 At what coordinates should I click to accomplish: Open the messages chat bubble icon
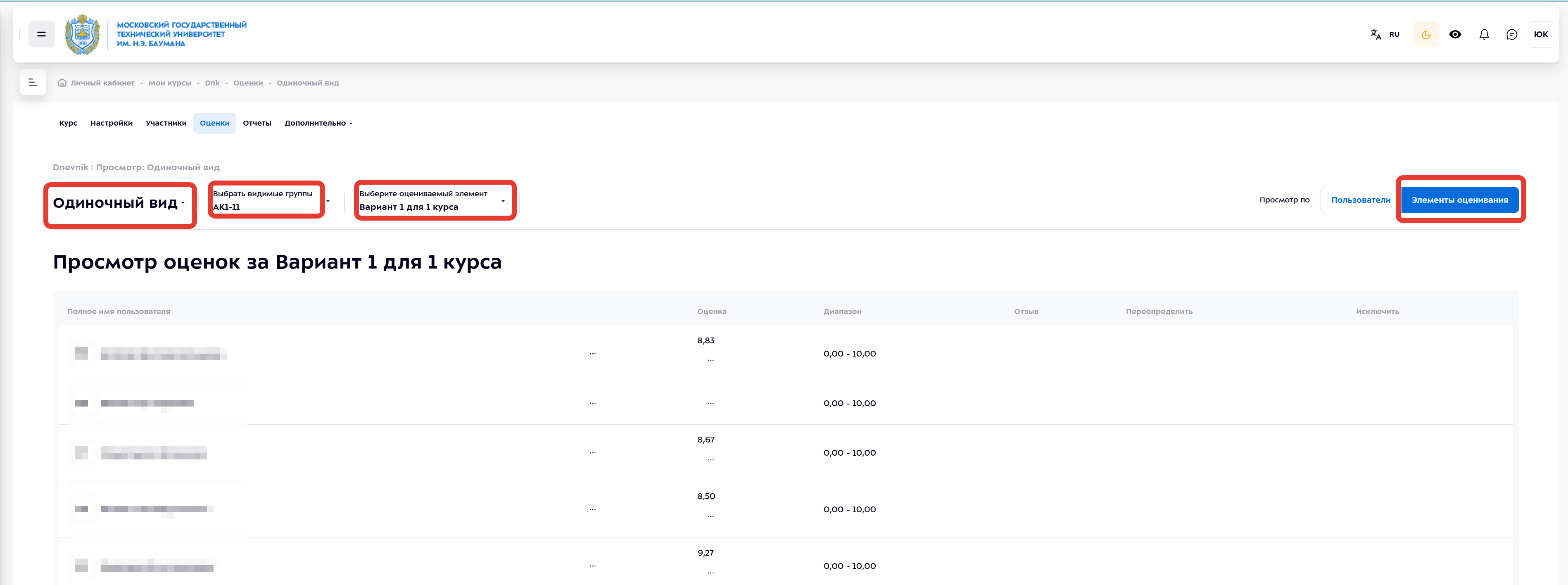click(x=1511, y=35)
